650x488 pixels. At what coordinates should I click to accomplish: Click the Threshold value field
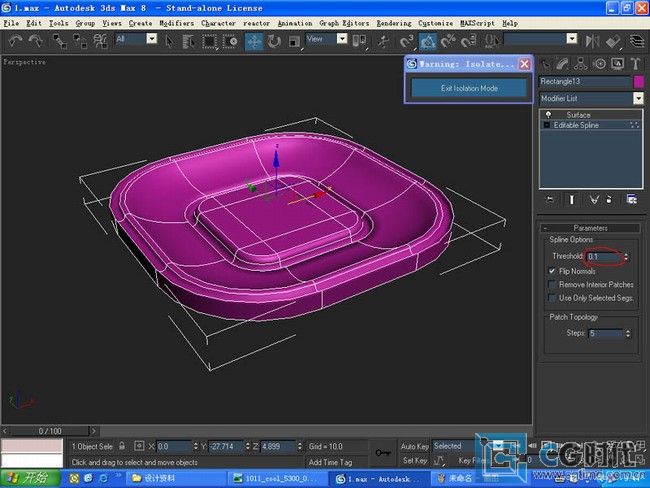click(x=604, y=257)
